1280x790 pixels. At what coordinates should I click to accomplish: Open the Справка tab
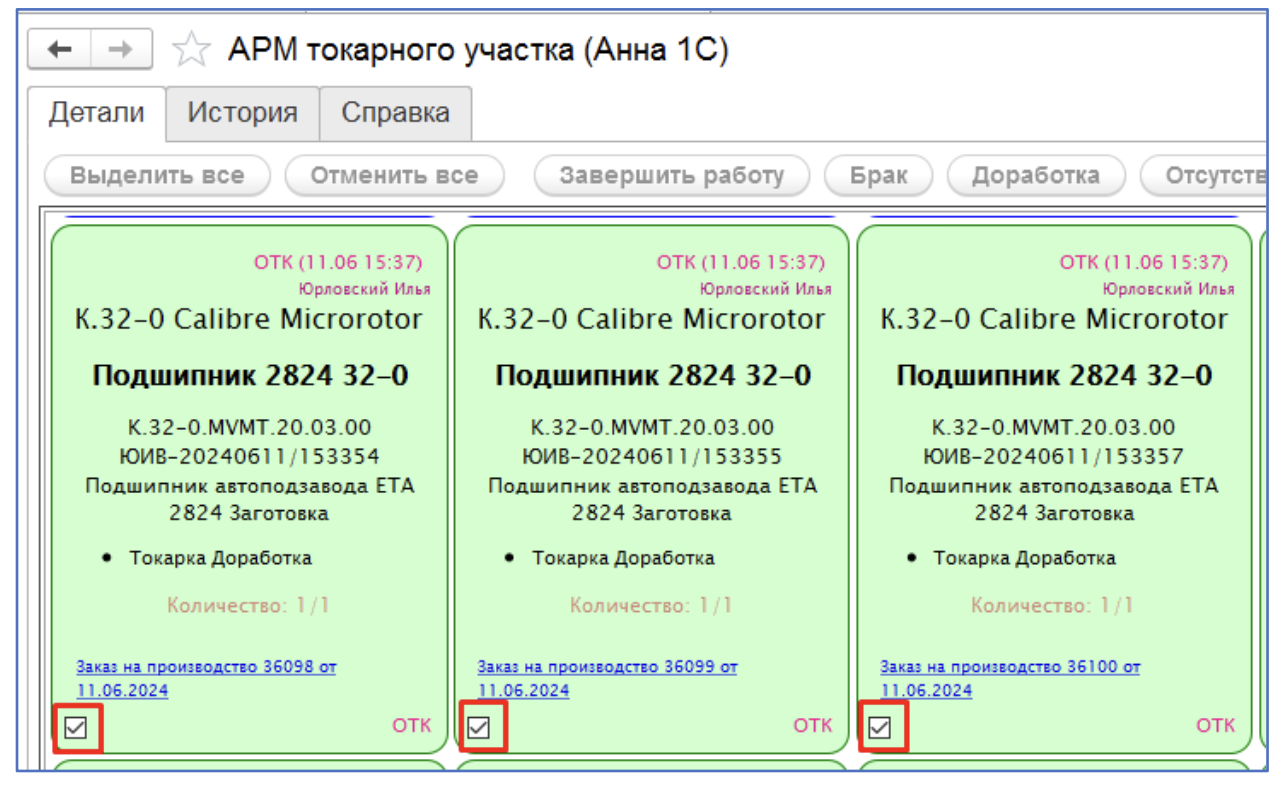(x=395, y=113)
